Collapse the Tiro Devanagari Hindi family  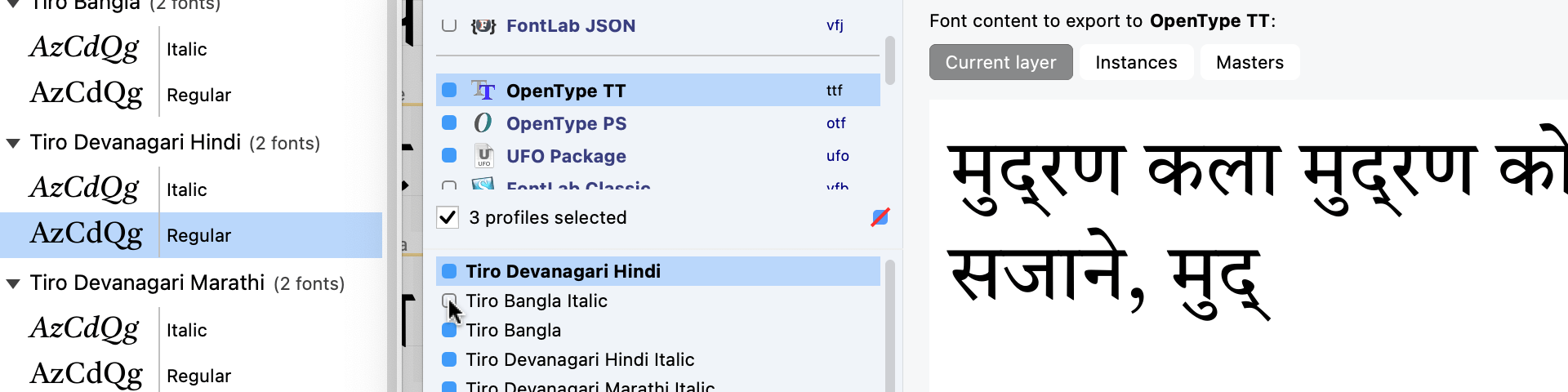13,143
